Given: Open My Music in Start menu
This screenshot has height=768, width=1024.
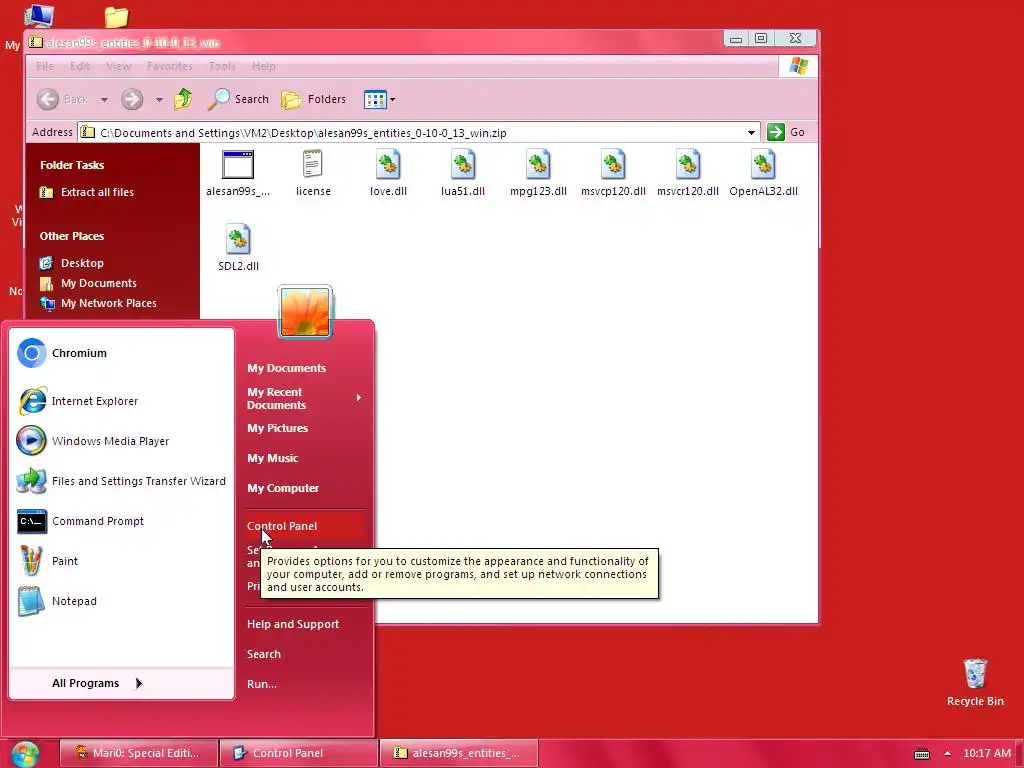Looking at the screenshot, I should point(272,458).
